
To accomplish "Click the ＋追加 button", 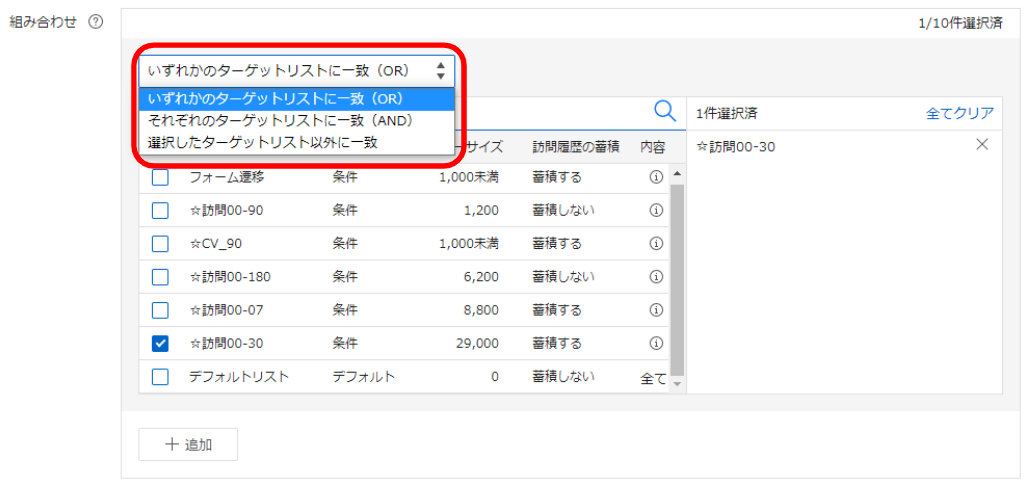I will [x=188, y=445].
